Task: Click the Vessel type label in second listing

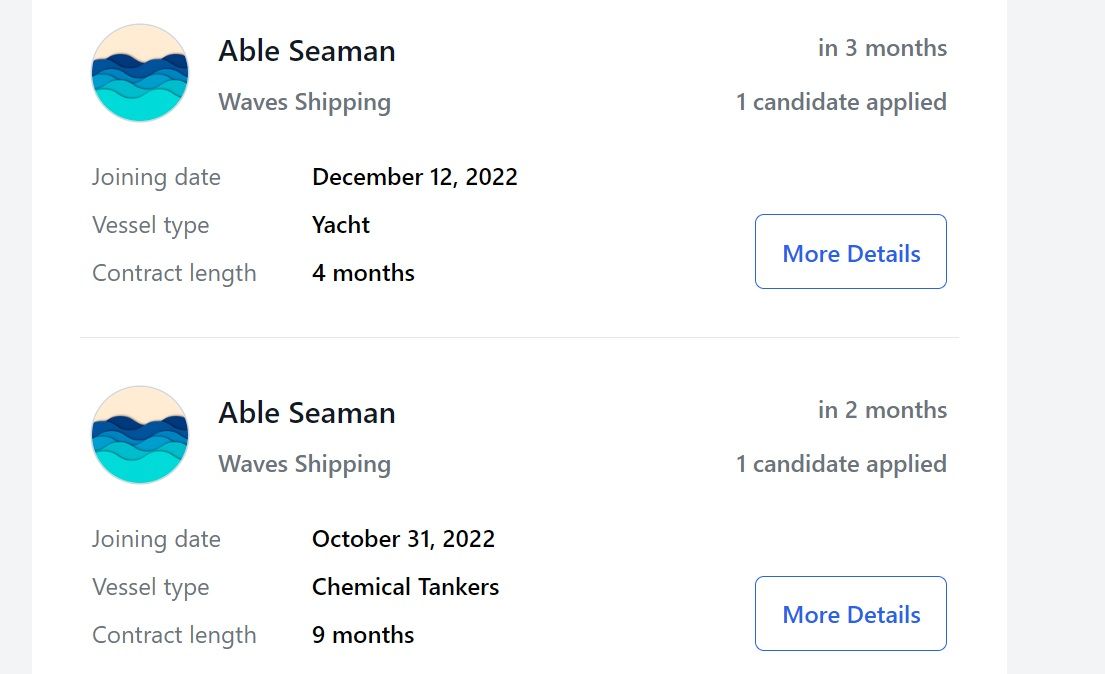Action: click(151, 587)
